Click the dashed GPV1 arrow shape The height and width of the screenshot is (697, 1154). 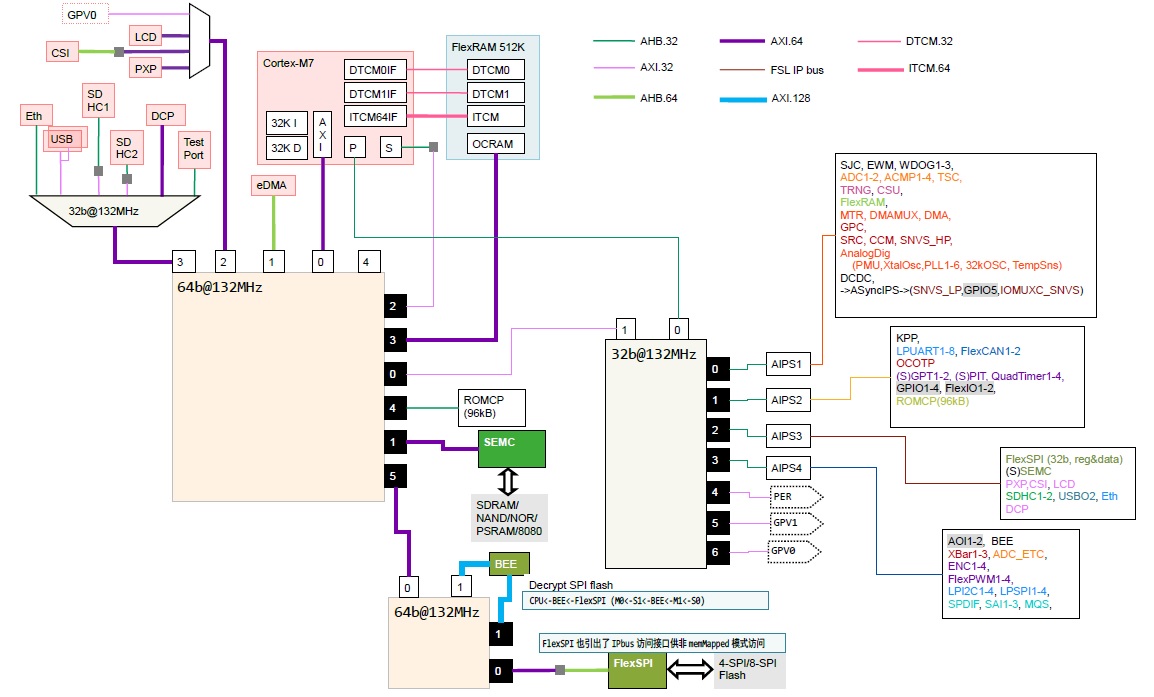(x=796, y=523)
